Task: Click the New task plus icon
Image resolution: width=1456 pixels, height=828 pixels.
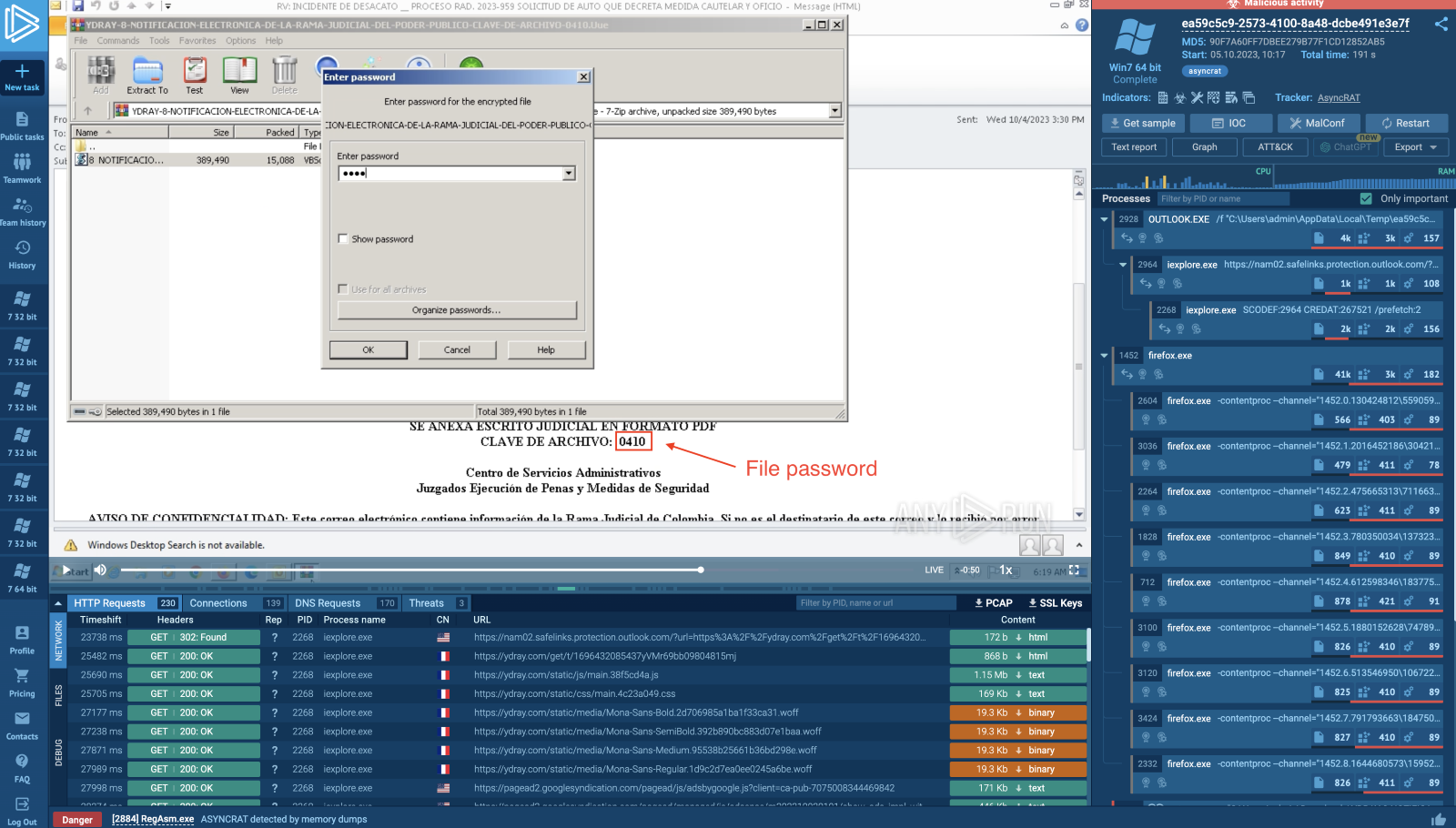Action: [x=22, y=71]
